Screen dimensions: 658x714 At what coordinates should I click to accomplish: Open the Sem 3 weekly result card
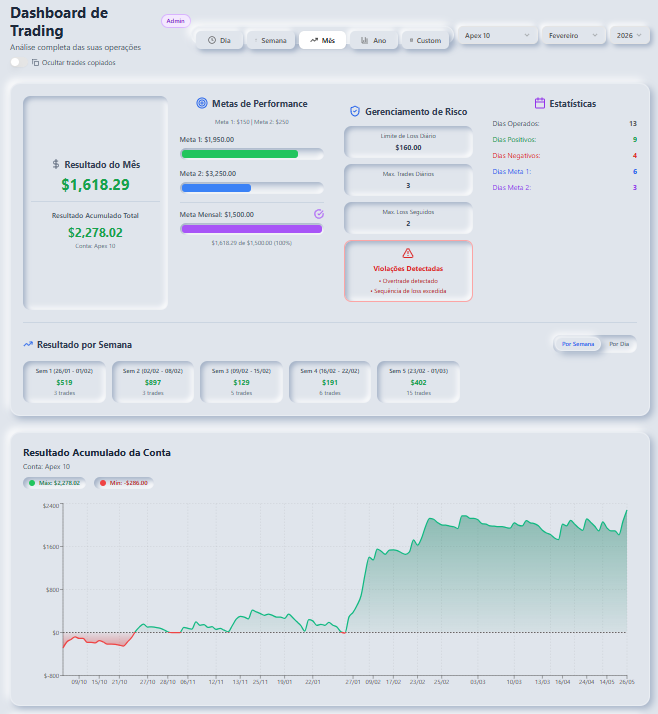pyautogui.click(x=241, y=382)
